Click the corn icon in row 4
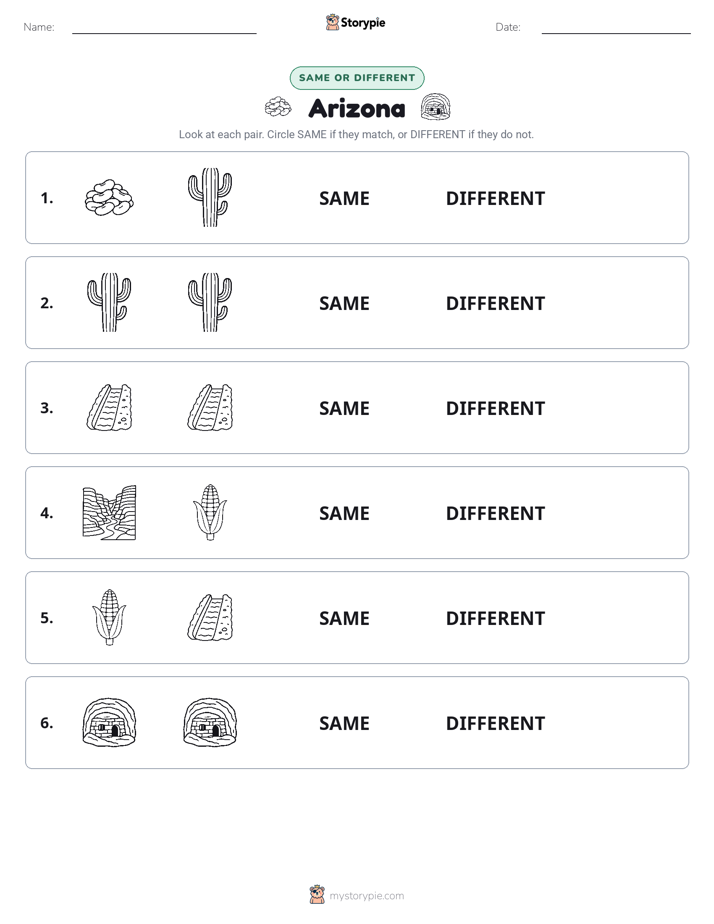The width and height of the screenshot is (714, 924). [x=210, y=512]
